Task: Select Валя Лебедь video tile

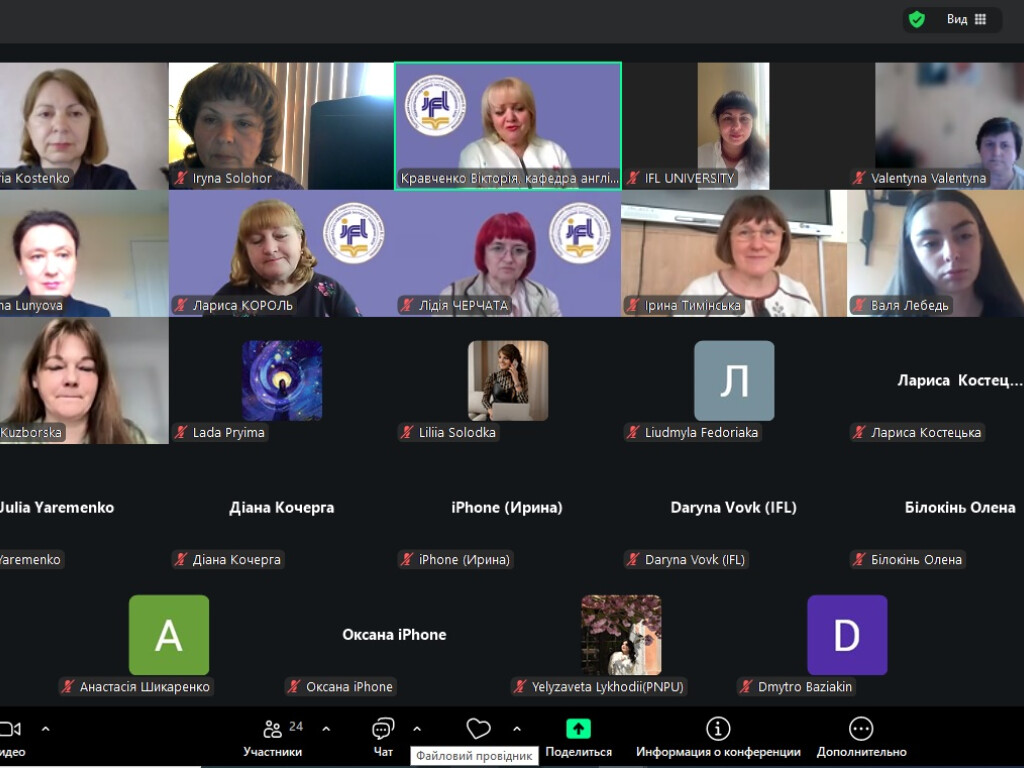Action: click(935, 253)
